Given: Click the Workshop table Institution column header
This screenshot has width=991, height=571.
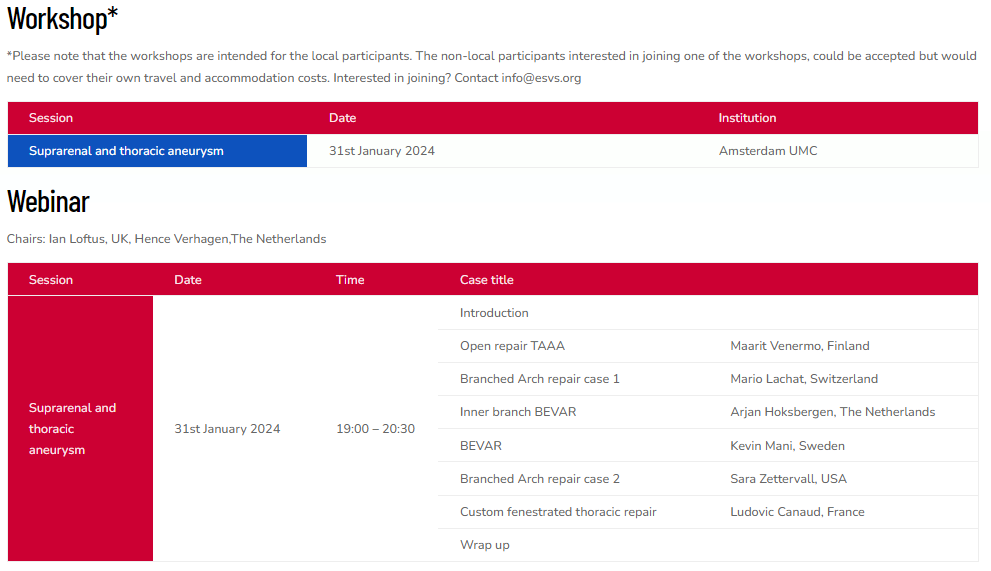Looking at the screenshot, I should tap(747, 118).
